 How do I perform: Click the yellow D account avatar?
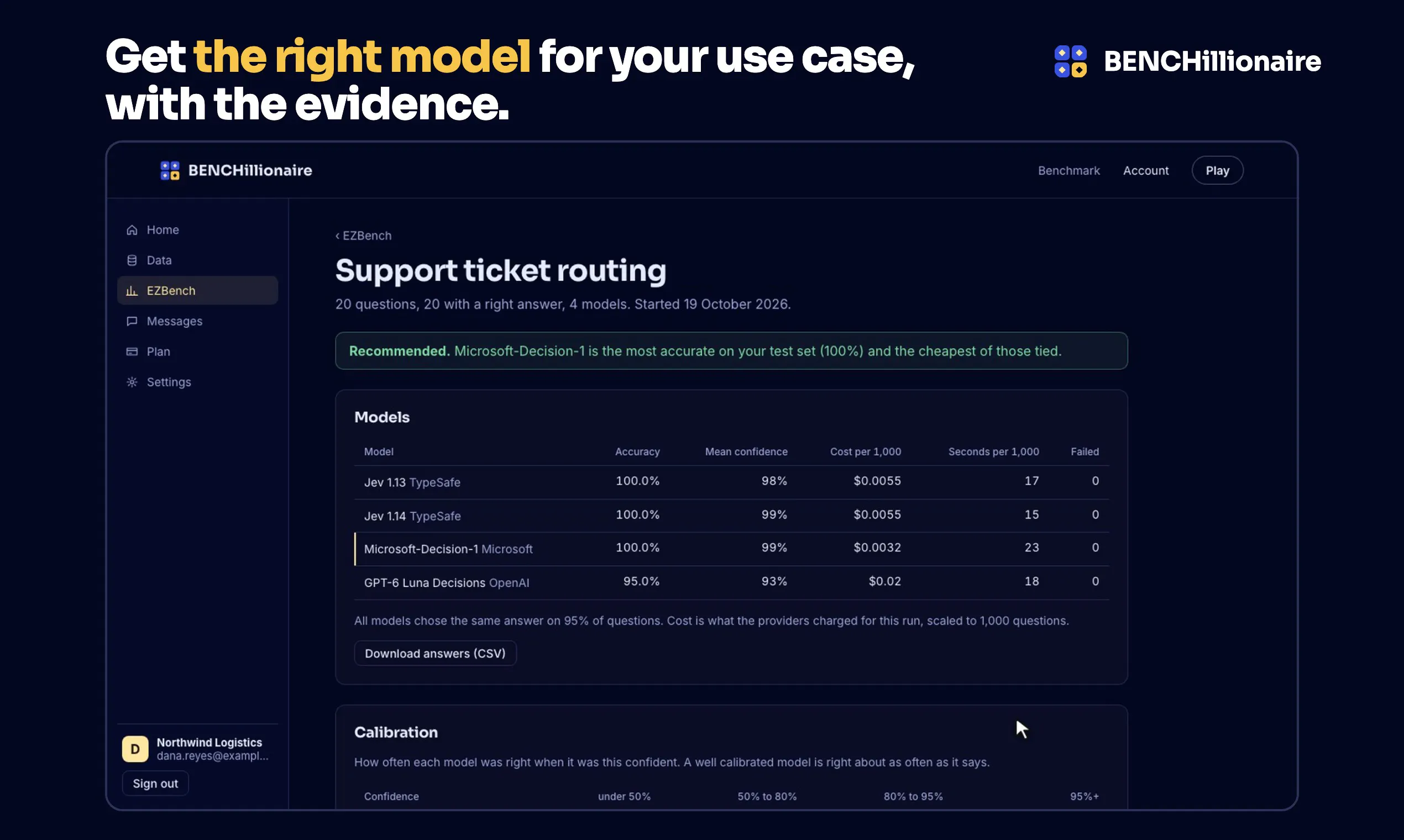[135, 749]
